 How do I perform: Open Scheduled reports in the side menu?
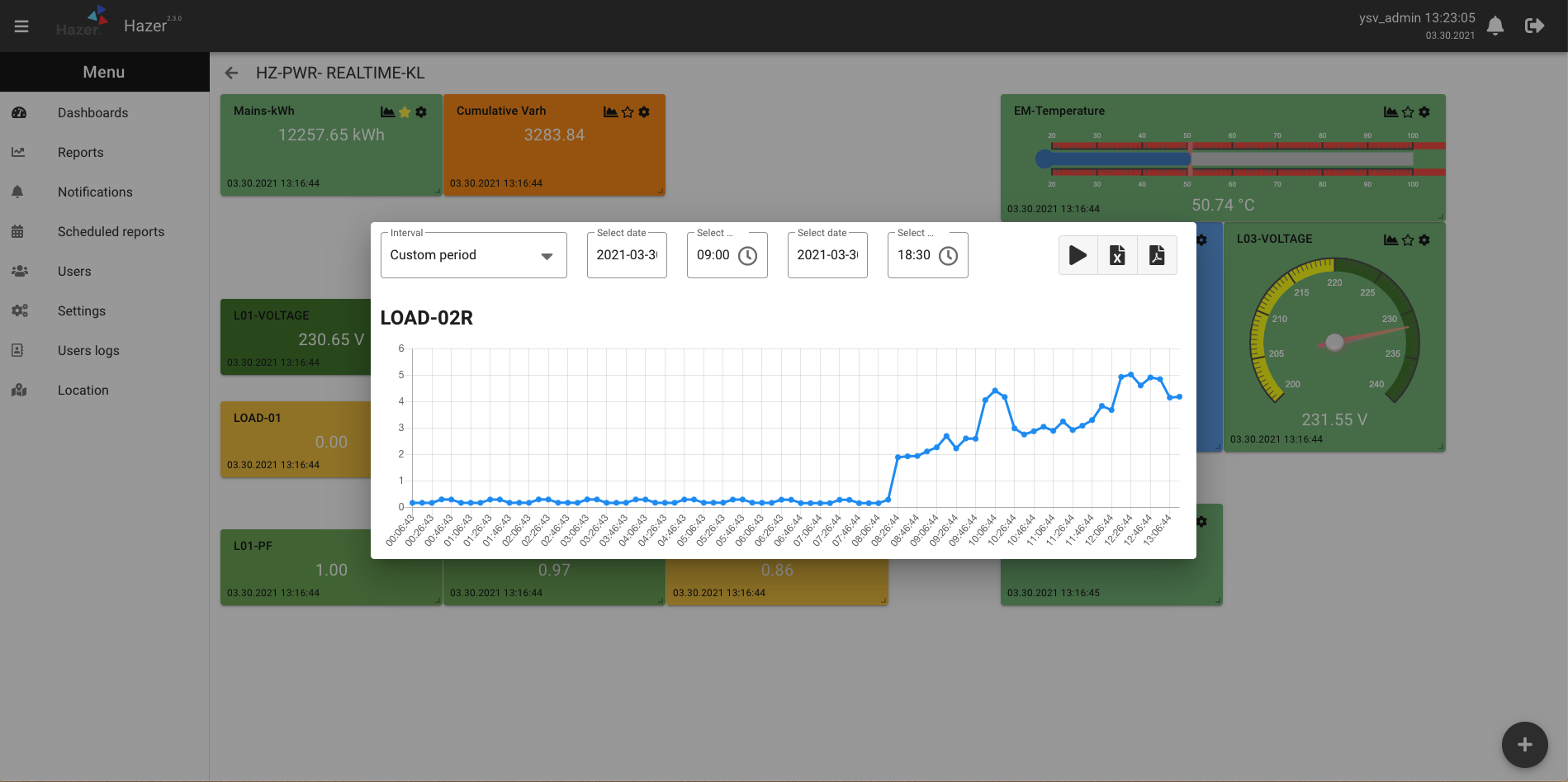[104, 232]
